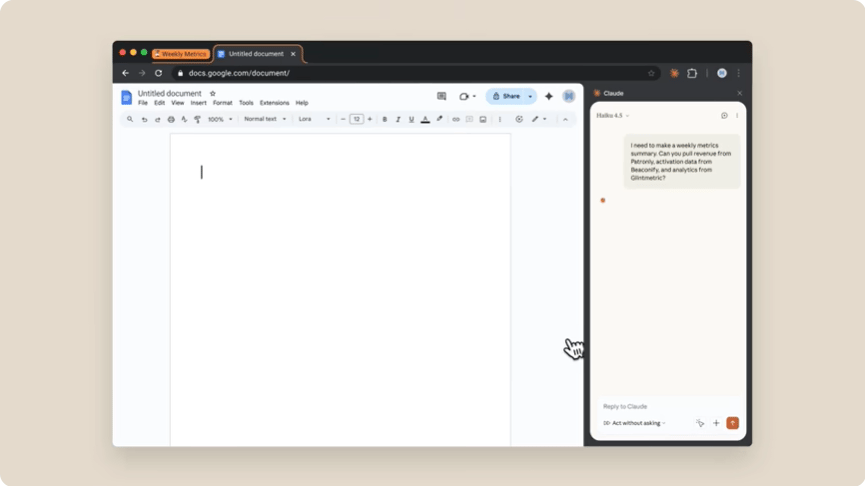
Task: Open the Edit menu
Action: coord(159,103)
